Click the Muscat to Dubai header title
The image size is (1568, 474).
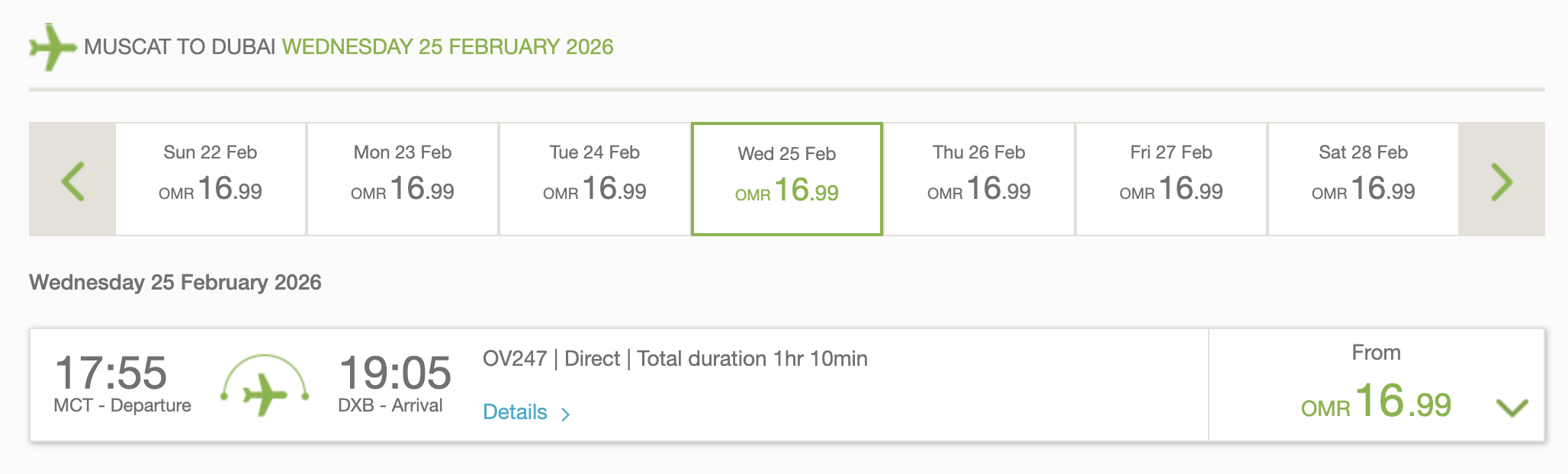349,47
